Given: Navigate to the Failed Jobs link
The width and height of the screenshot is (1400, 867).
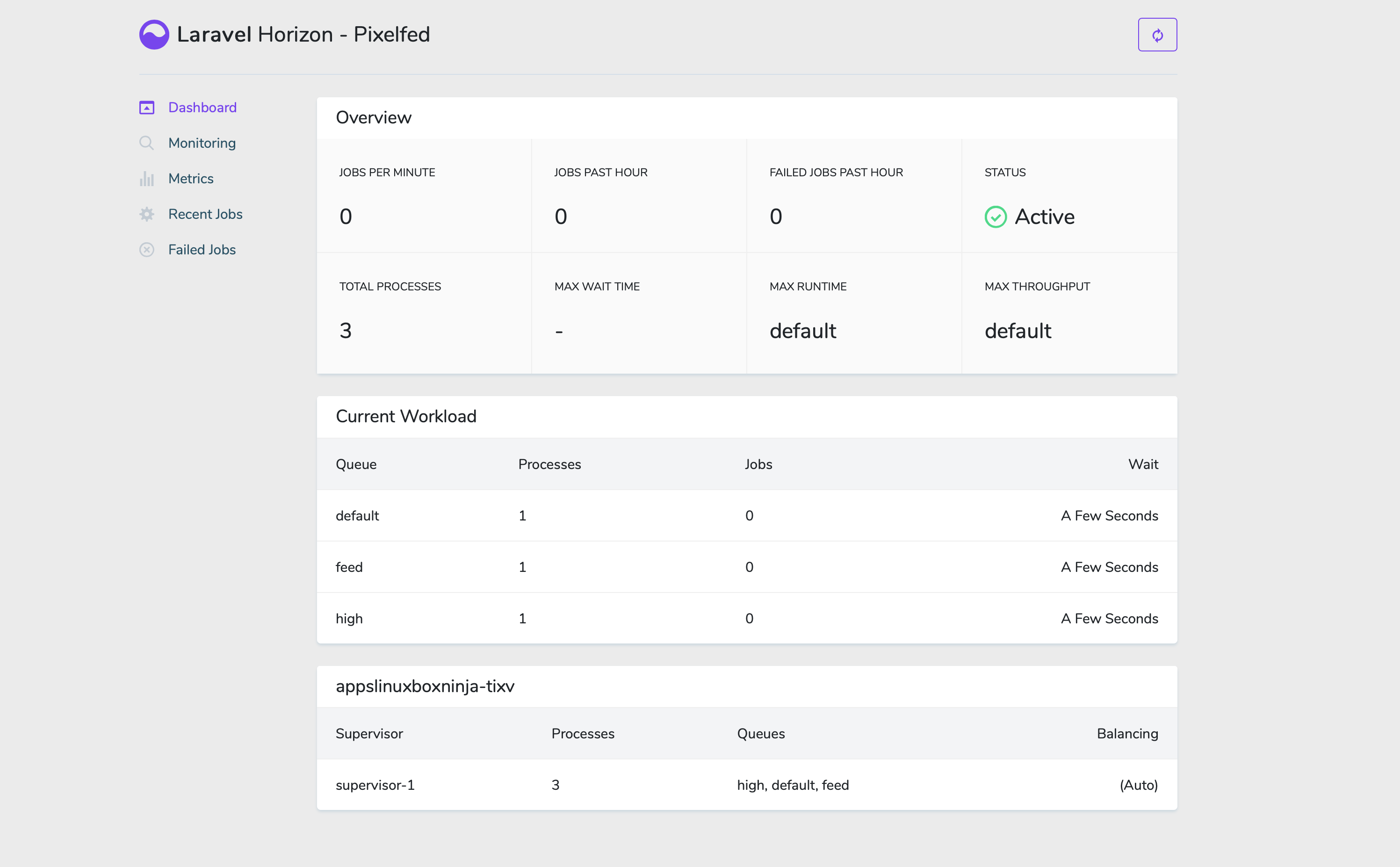Looking at the screenshot, I should [202, 250].
